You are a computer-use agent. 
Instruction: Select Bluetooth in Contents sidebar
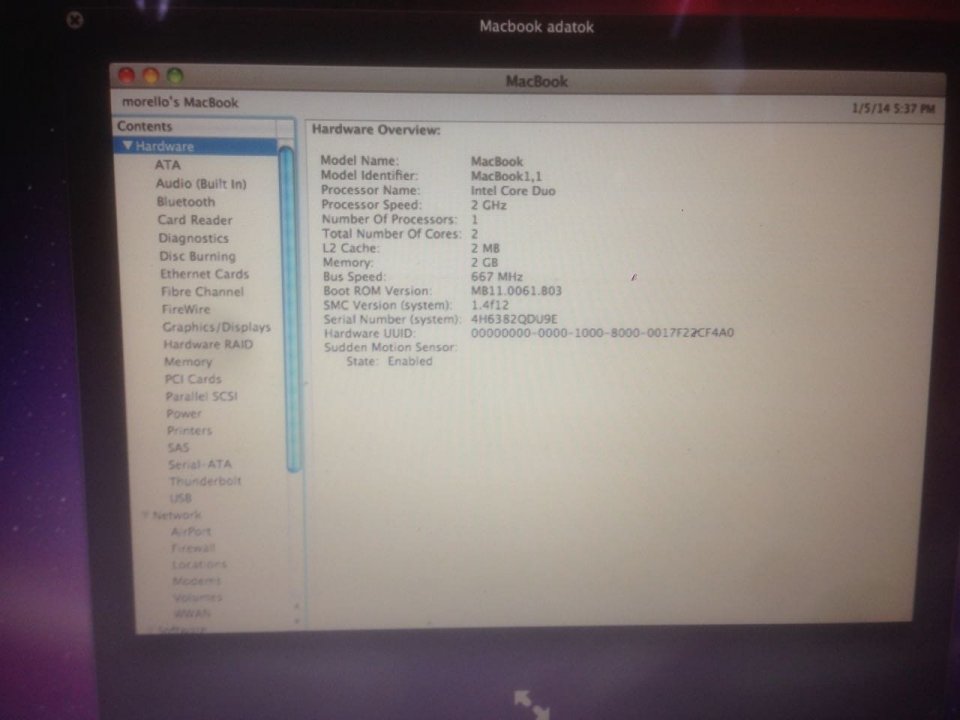(186, 201)
